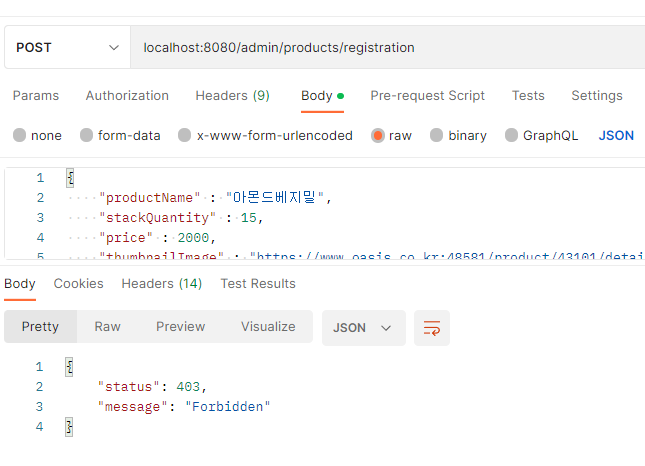Image resolution: width=645 pixels, height=466 pixels.
Task: Open the request Settings tab
Action: [596, 95]
